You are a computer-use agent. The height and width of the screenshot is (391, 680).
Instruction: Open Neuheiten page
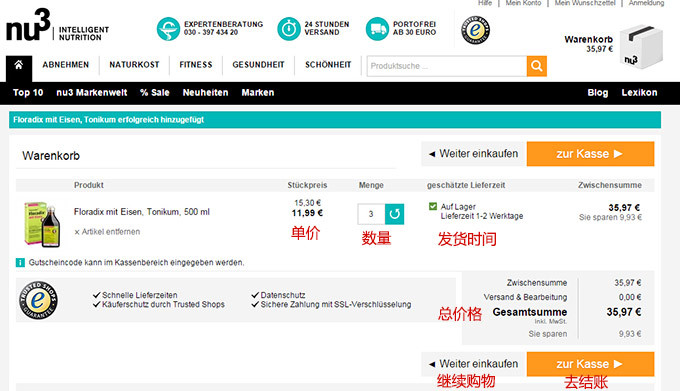pyautogui.click(x=205, y=92)
